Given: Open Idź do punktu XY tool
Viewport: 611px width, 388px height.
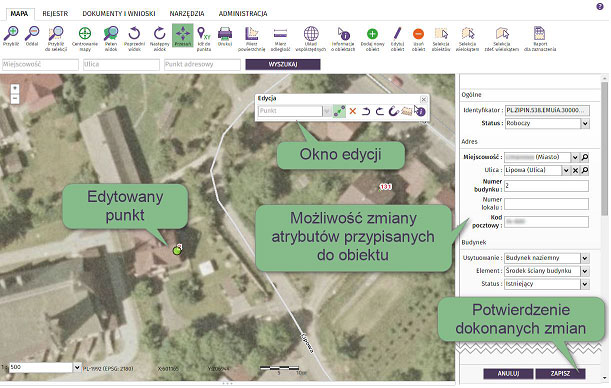Looking at the screenshot, I should (x=204, y=39).
